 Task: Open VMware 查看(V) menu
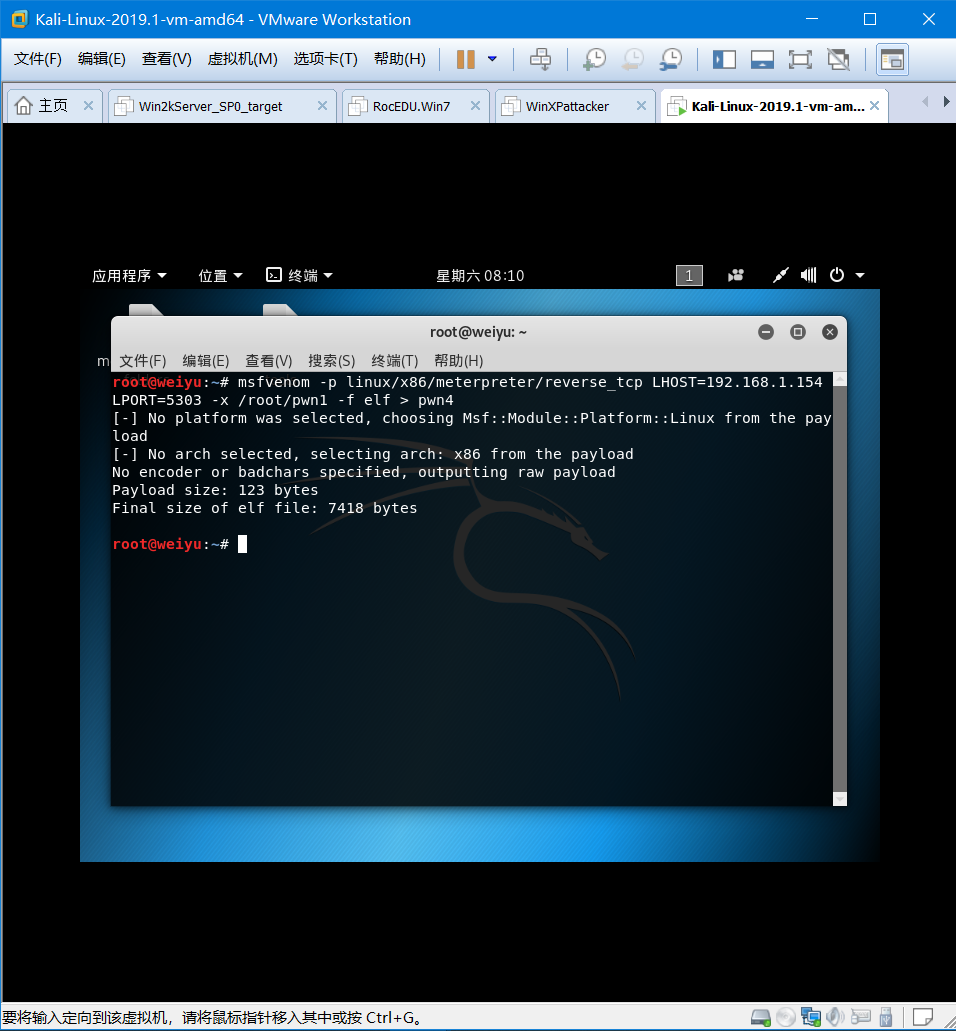[x=166, y=59]
